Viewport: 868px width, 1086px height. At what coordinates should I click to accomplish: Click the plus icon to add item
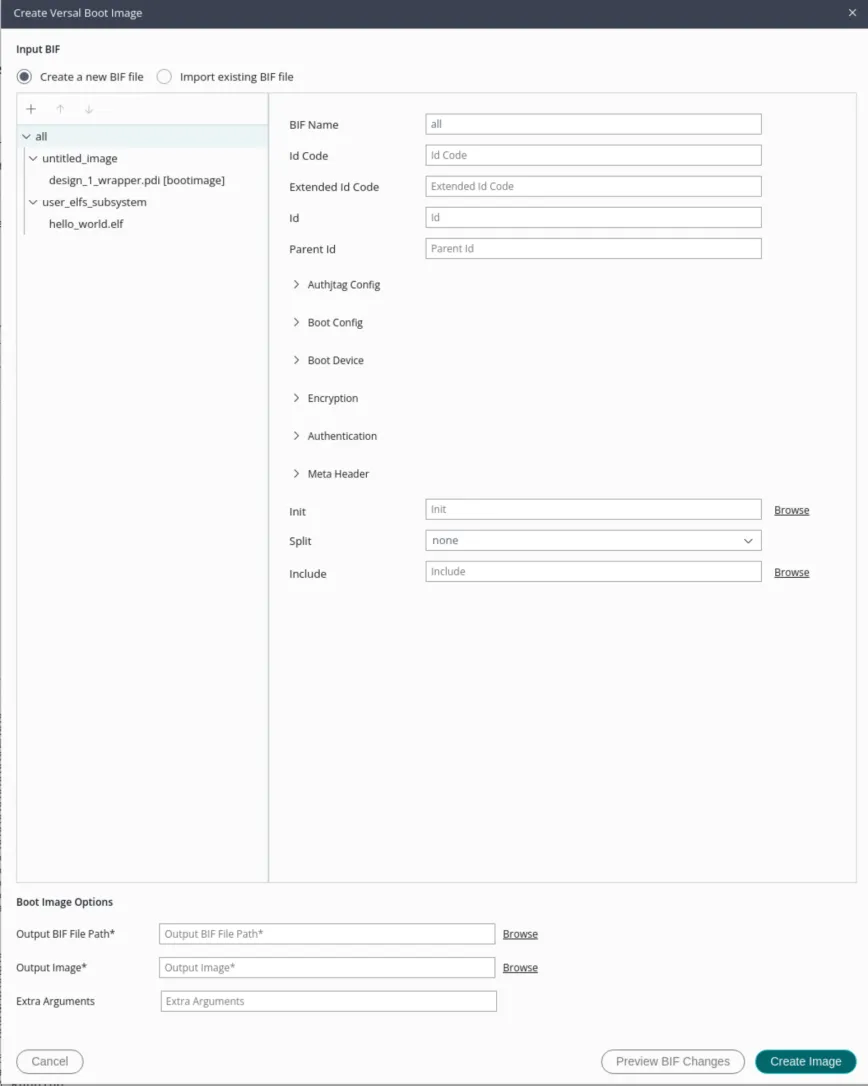point(31,109)
